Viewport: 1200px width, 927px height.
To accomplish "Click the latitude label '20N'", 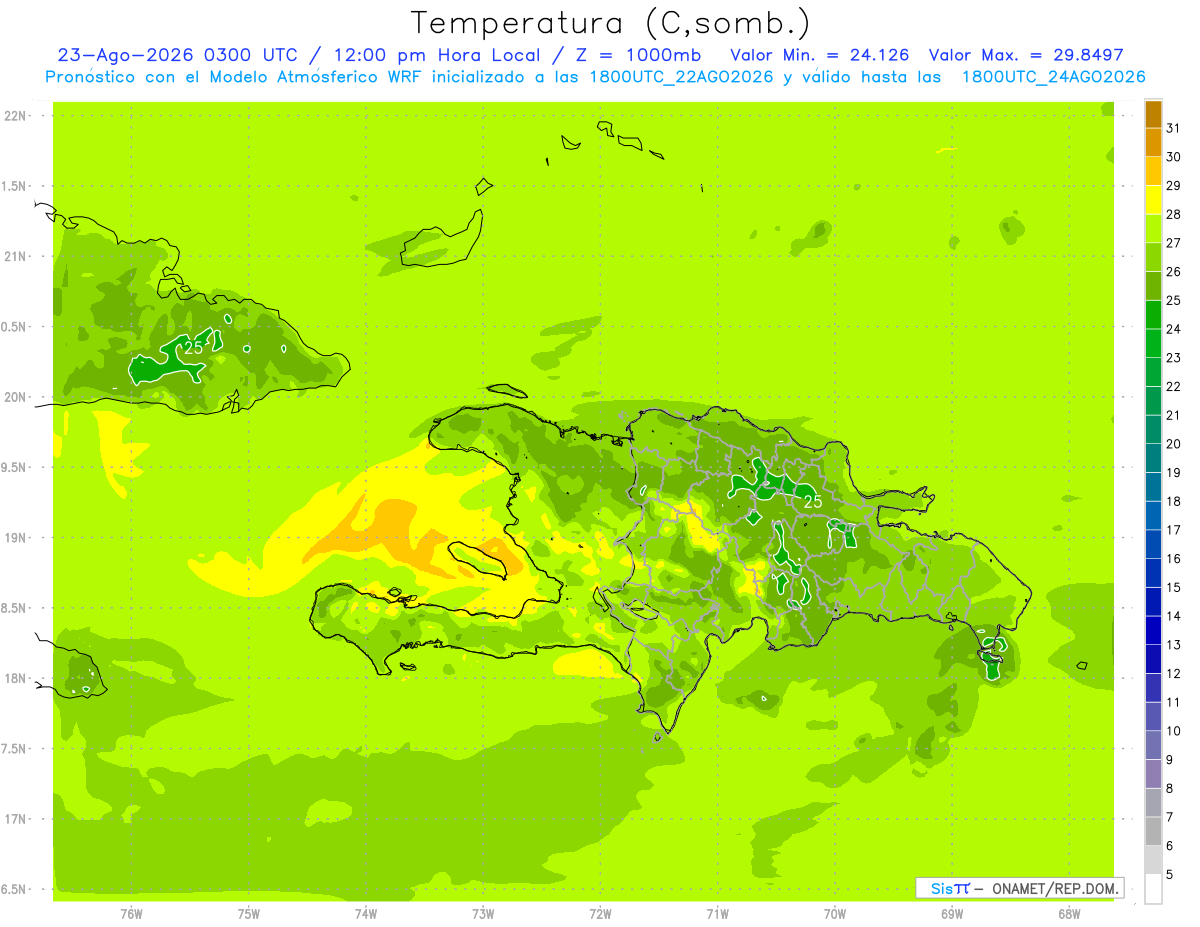I will tap(14, 397).
